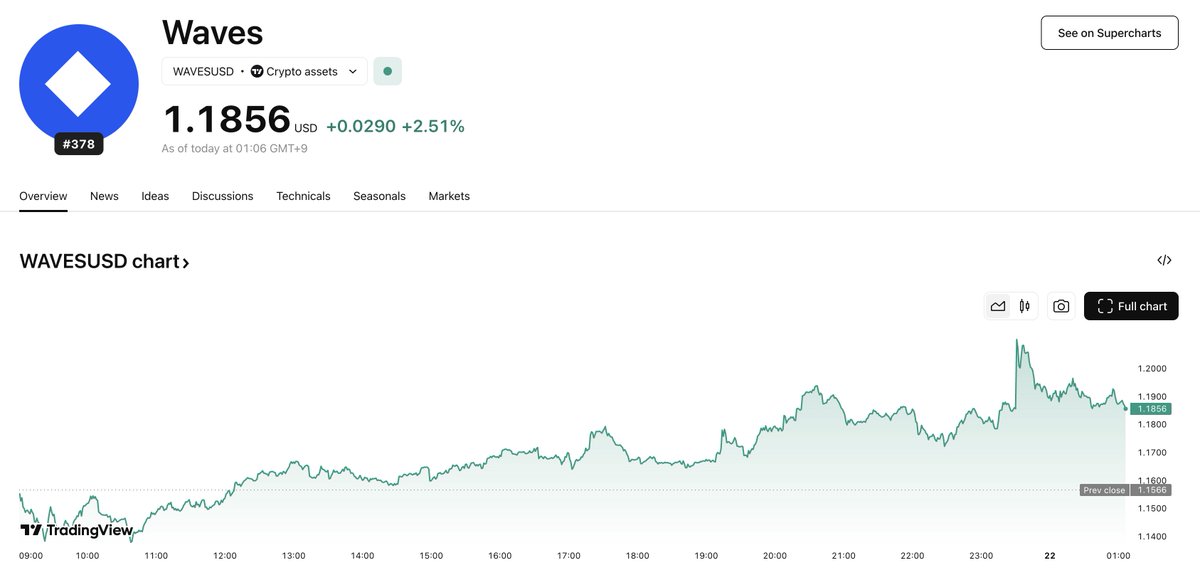Image resolution: width=1200 pixels, height=580 pixels.
Task: Click the 17:00 time axis label
Action: pyautogui.click(x=569, y=556)
